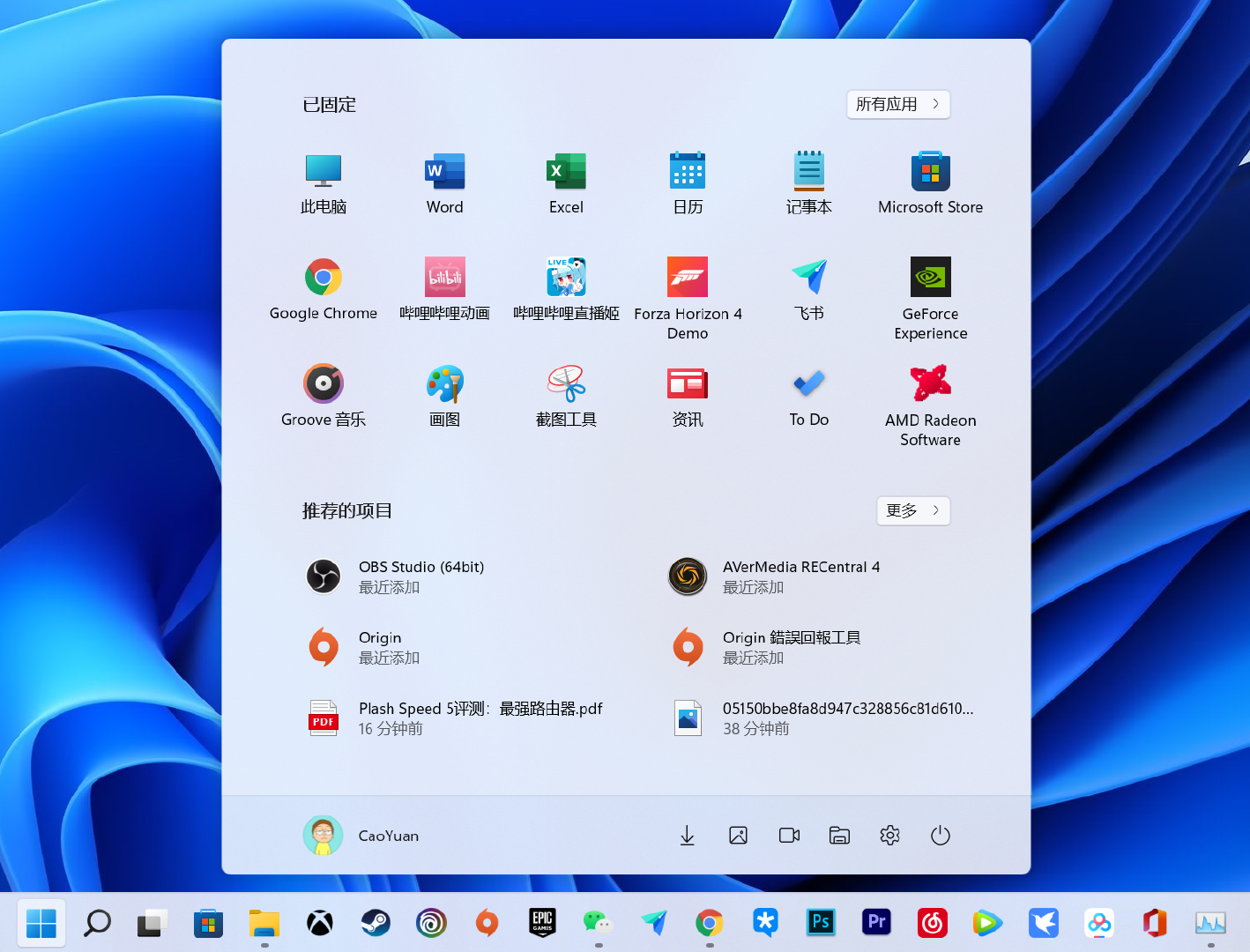Launch Google Chrome from pinned apps
This screenshot has height=952, width=1250.
tap(324, 290)
